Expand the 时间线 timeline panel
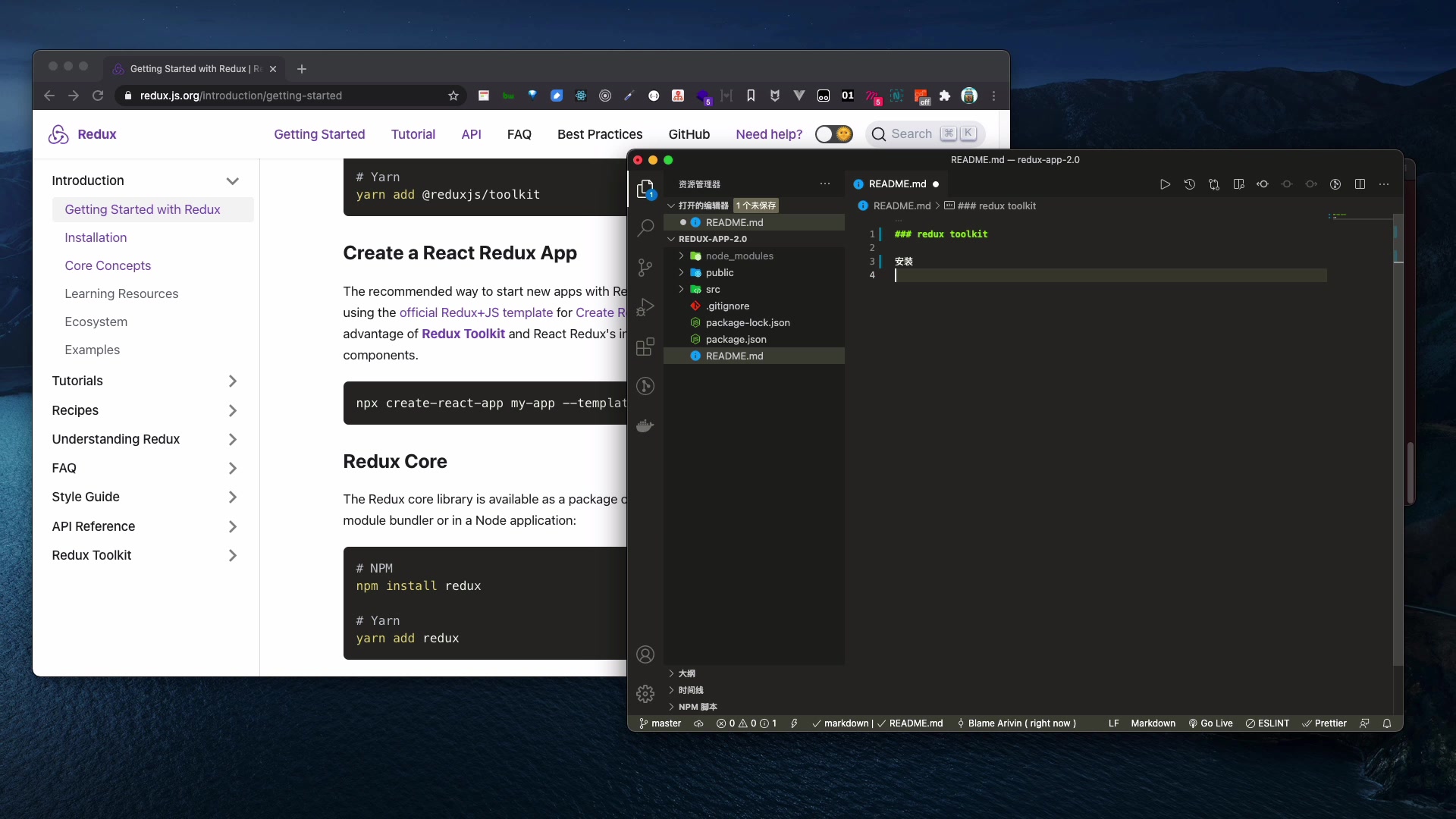The image size is (1456, 819). coord(754,690)
